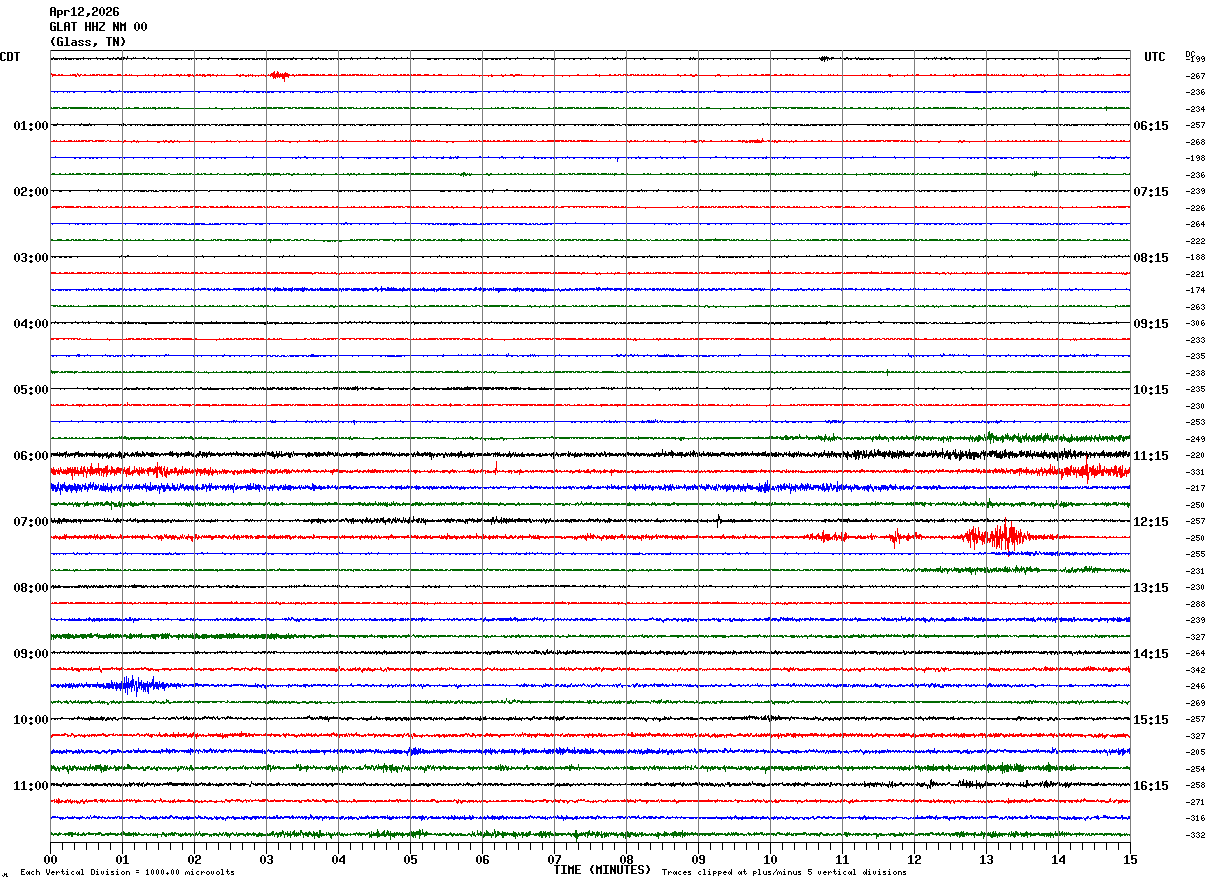Click the 14:15 UTC time label
The width and height of the screenshot is (1210, 886).
click(1150, 654)
